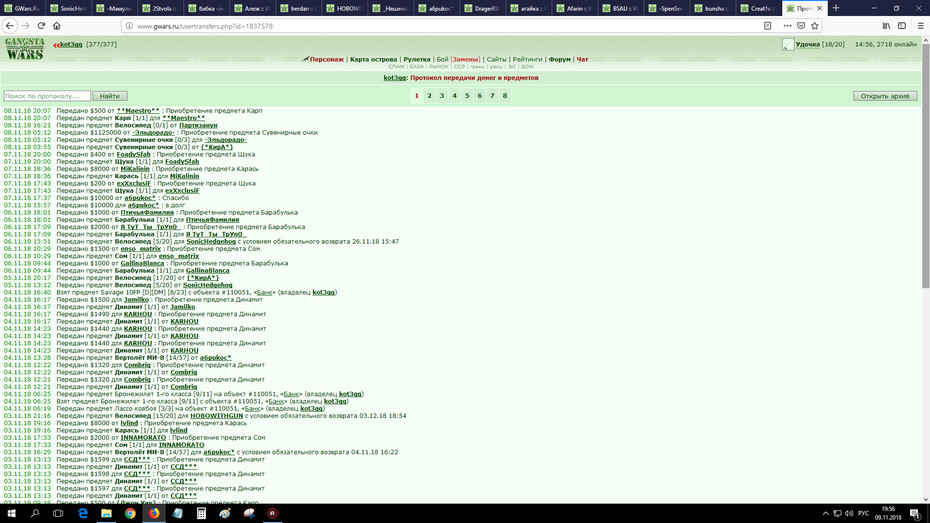Go back using browser back arrow
The width and height of the screenshot is (930, 523).
[9, 26]
